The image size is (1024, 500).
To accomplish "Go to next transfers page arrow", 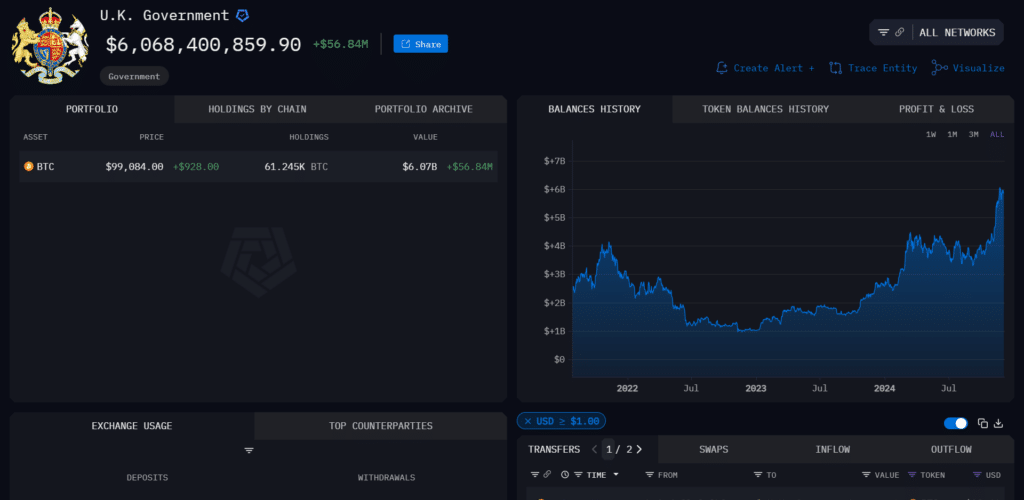I will (x=639, y=449).
